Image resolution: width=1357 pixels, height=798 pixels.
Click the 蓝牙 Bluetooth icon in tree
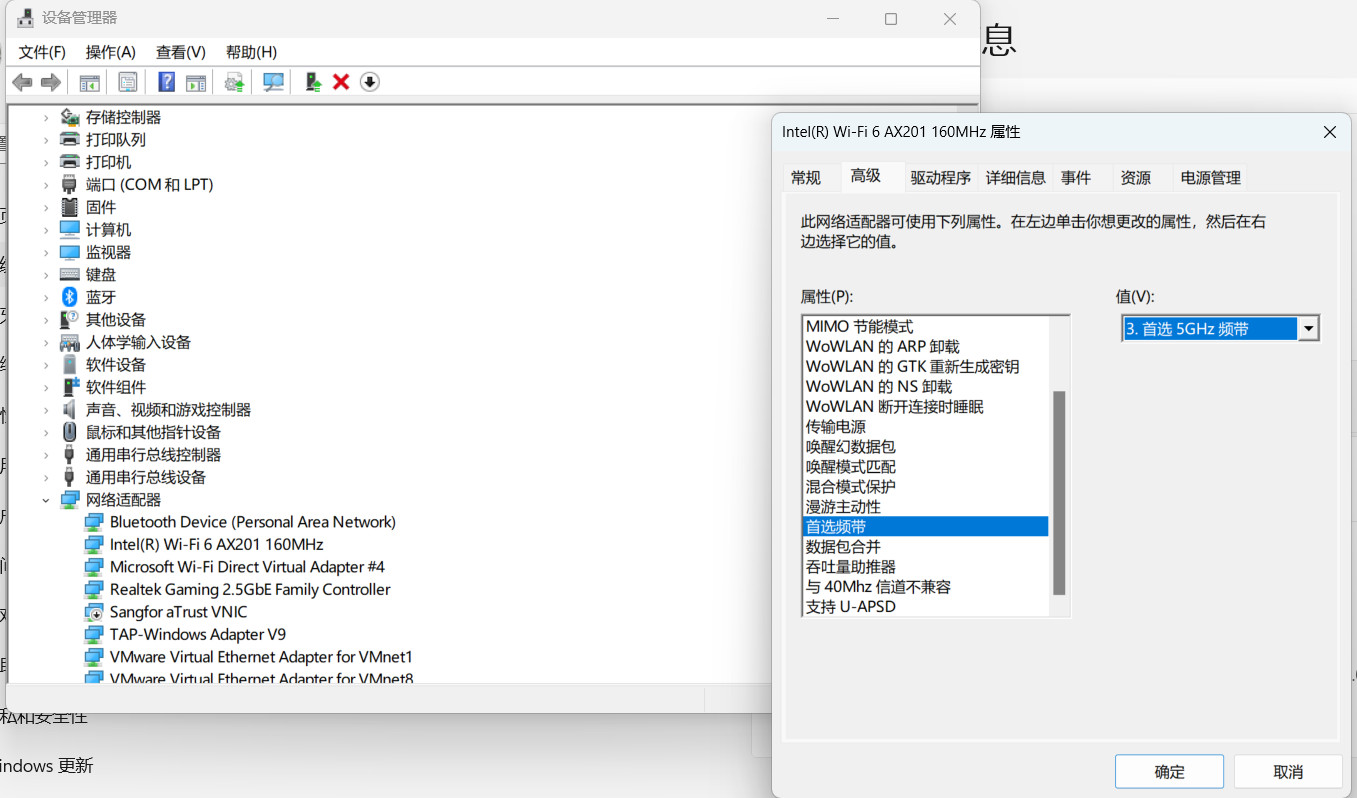pos(70,297)
